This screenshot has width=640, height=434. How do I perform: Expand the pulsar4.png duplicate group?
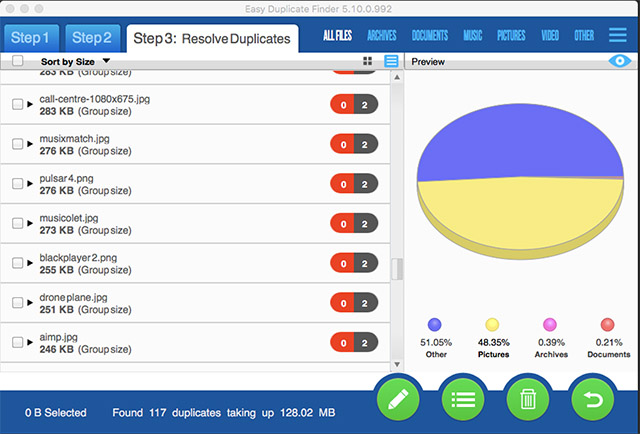(x=31, y=184)
